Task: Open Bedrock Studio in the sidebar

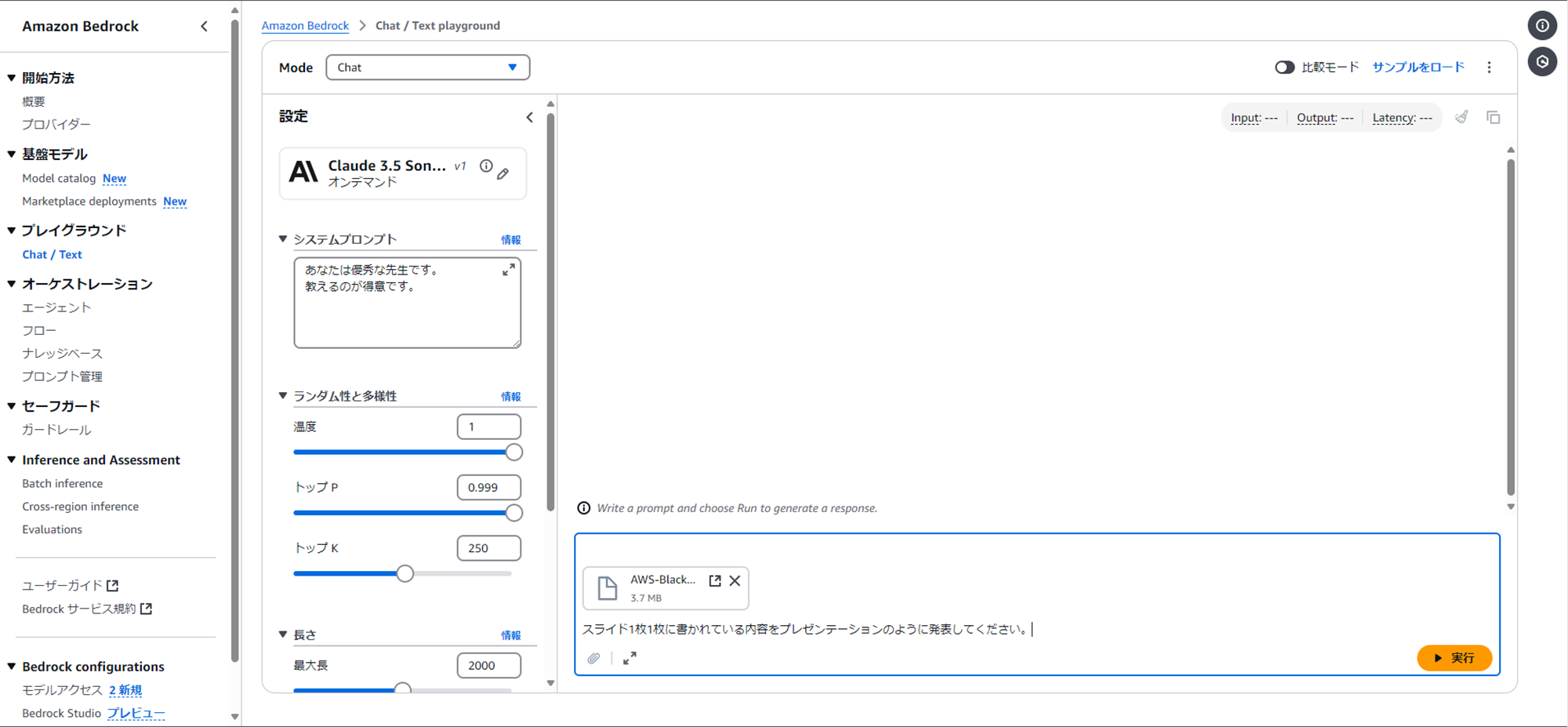Action: pos(62,713)
